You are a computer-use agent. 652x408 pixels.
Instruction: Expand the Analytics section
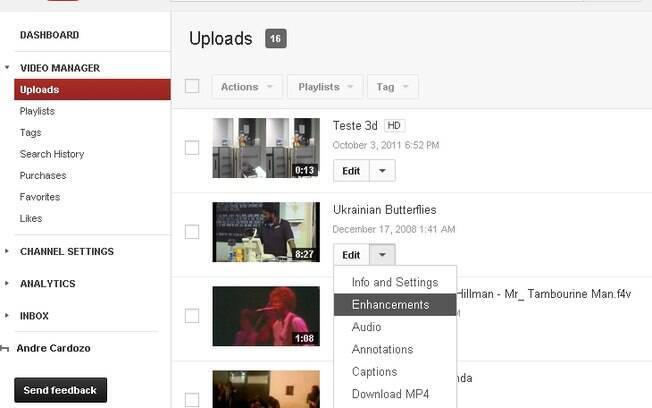[7, 283]
